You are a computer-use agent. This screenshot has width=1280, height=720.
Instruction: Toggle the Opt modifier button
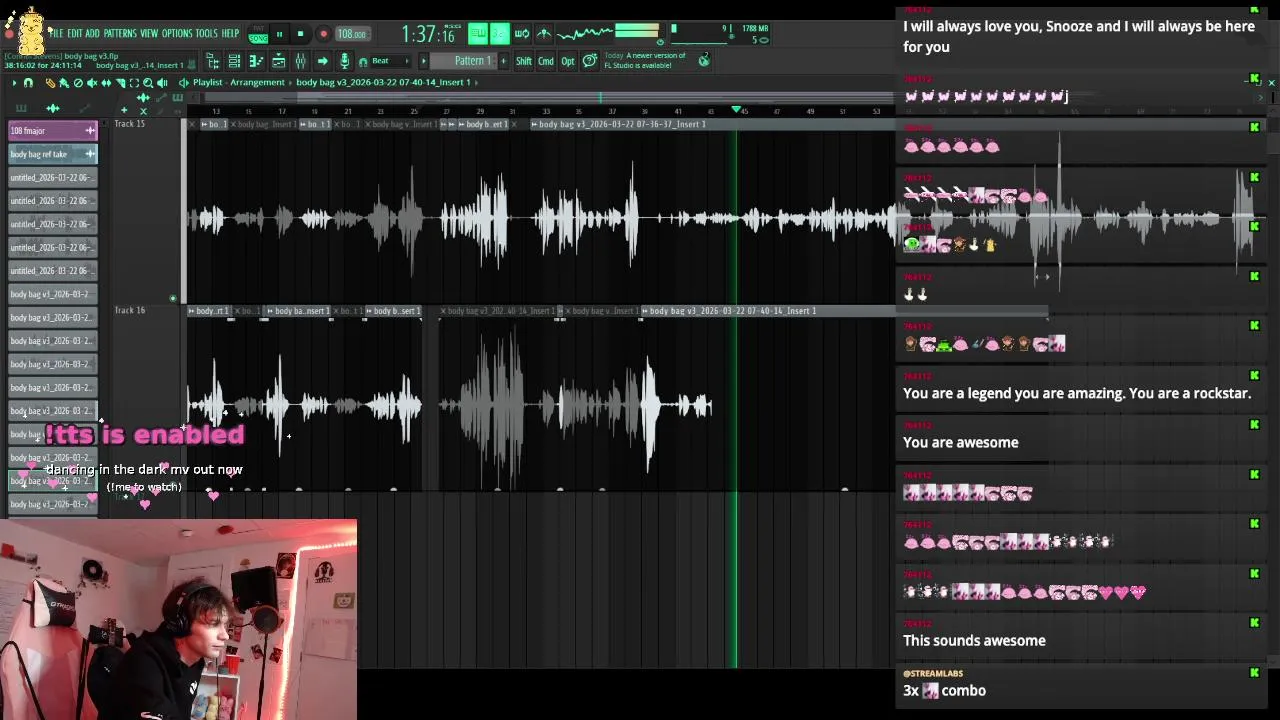[568, 61]
